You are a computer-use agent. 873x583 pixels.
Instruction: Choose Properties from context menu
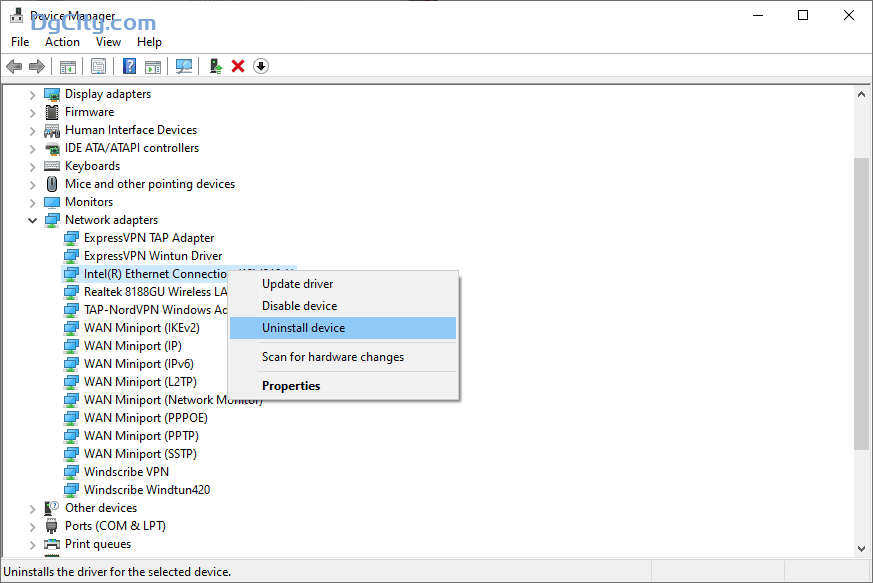(x=343, y=386)
